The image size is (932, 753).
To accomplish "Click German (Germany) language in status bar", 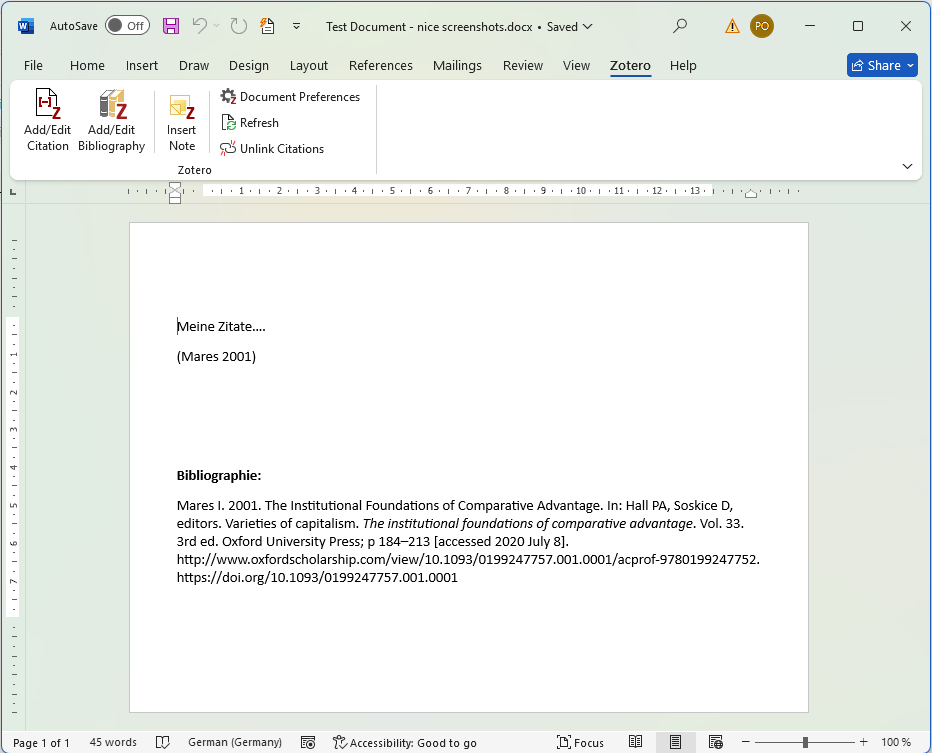I will tap(234, 742).
